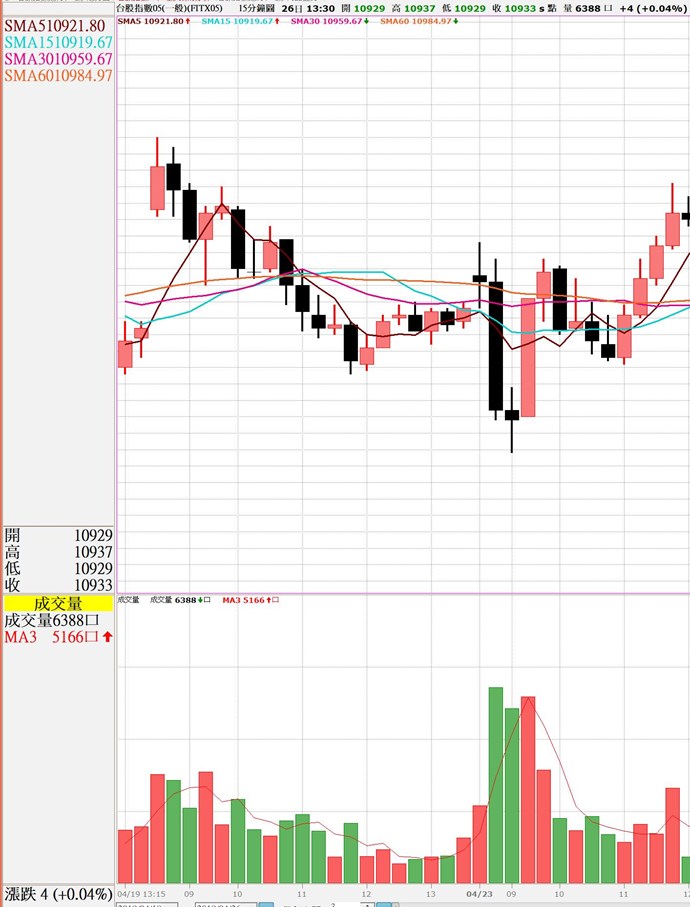
Task: Select the orange SMA60 value in left panel
Action: [58, 75]
